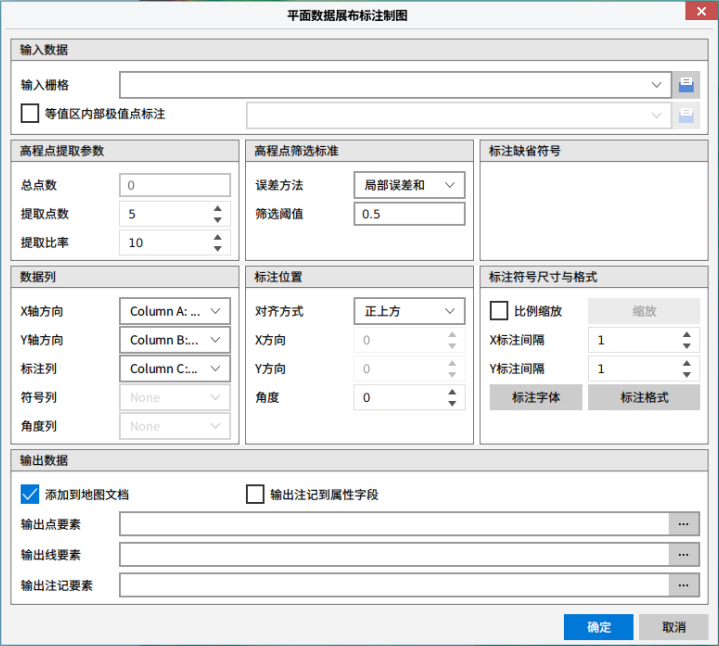
Task: Uncheck 添加到地图文档 option
Action: coord(30,494)
